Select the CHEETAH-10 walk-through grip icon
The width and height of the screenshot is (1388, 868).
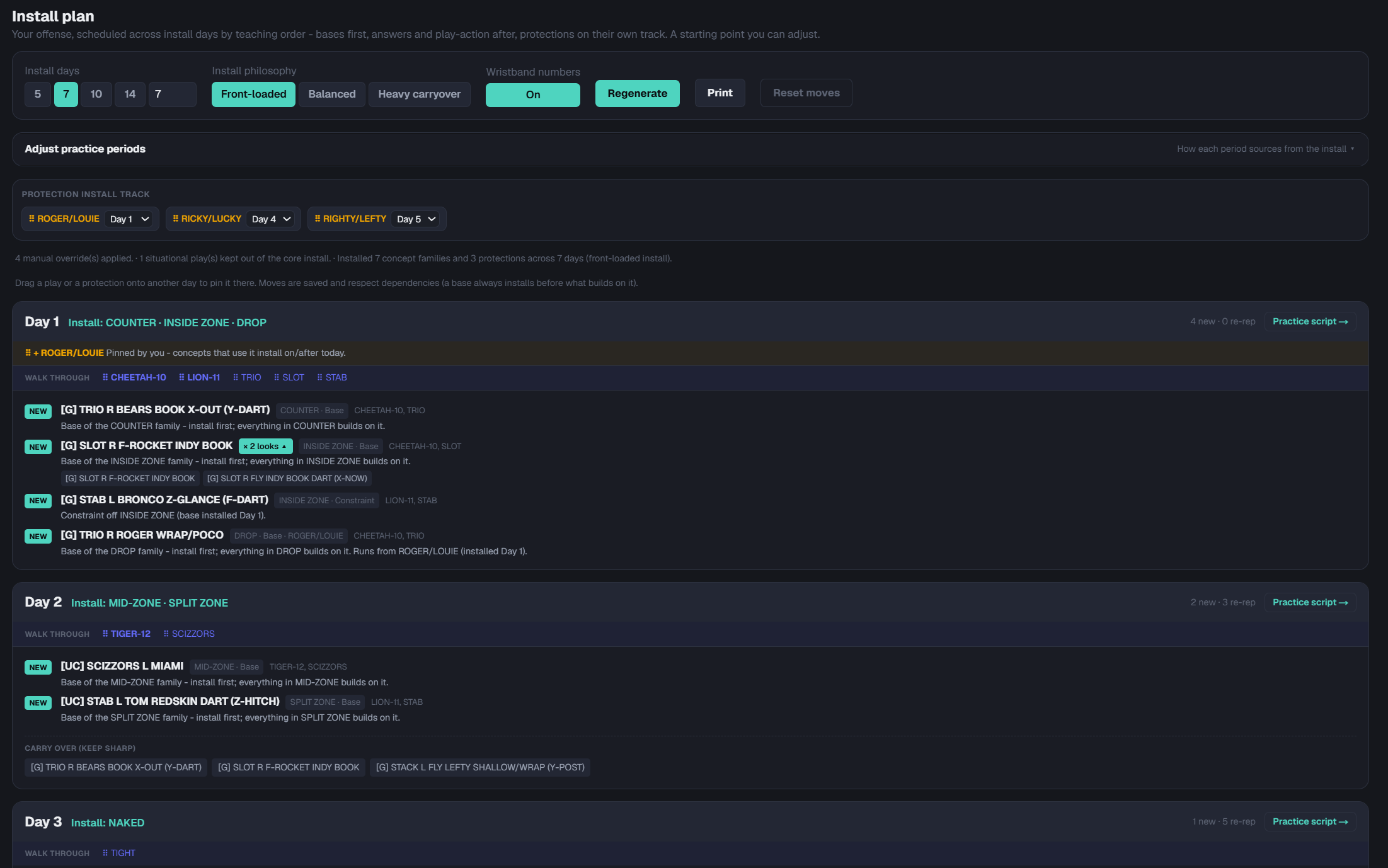[105, 377]
